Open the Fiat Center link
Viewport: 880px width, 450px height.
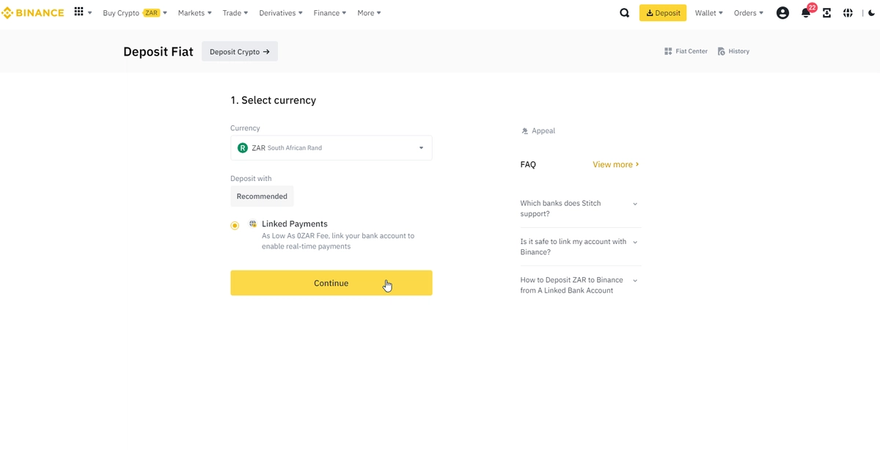686,51
